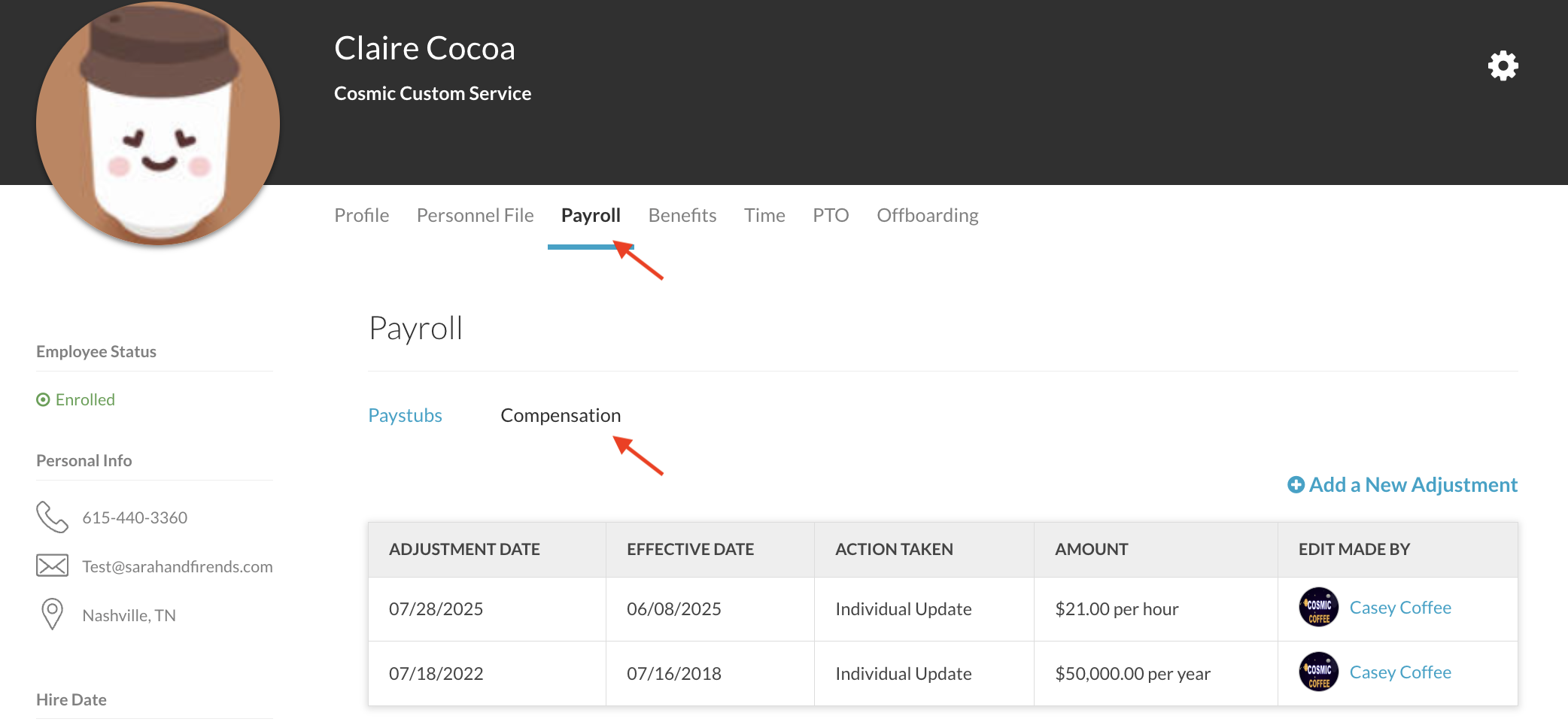Click the green Enrolled status icon
1568x728 pixels.
(x=43, y=399)
